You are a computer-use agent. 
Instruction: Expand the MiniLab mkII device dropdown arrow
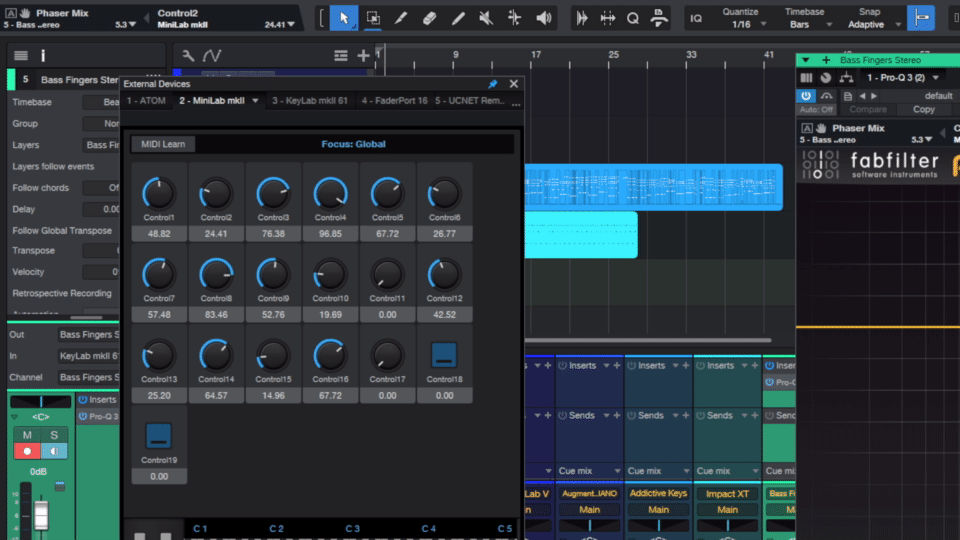tap(256, 101)
